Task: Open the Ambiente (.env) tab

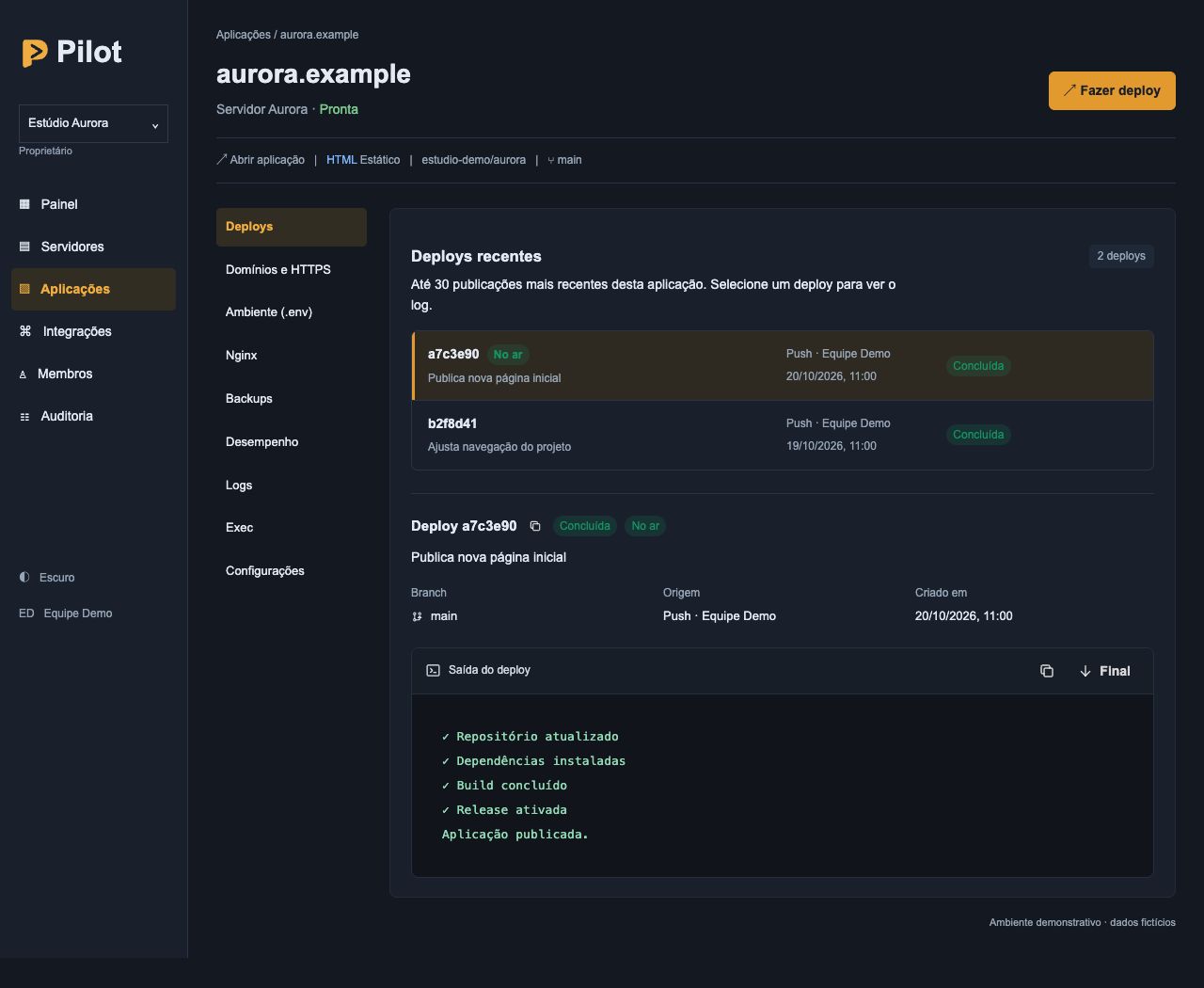Action: click(x=292, y=312)
